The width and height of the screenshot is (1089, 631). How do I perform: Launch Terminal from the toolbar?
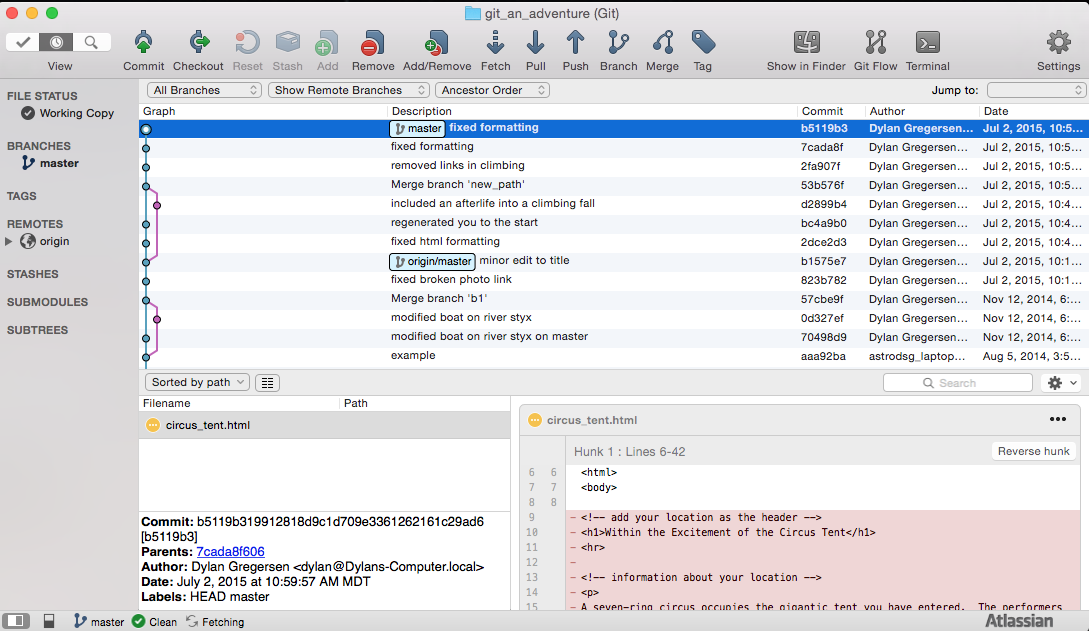[x=927, y=51]
